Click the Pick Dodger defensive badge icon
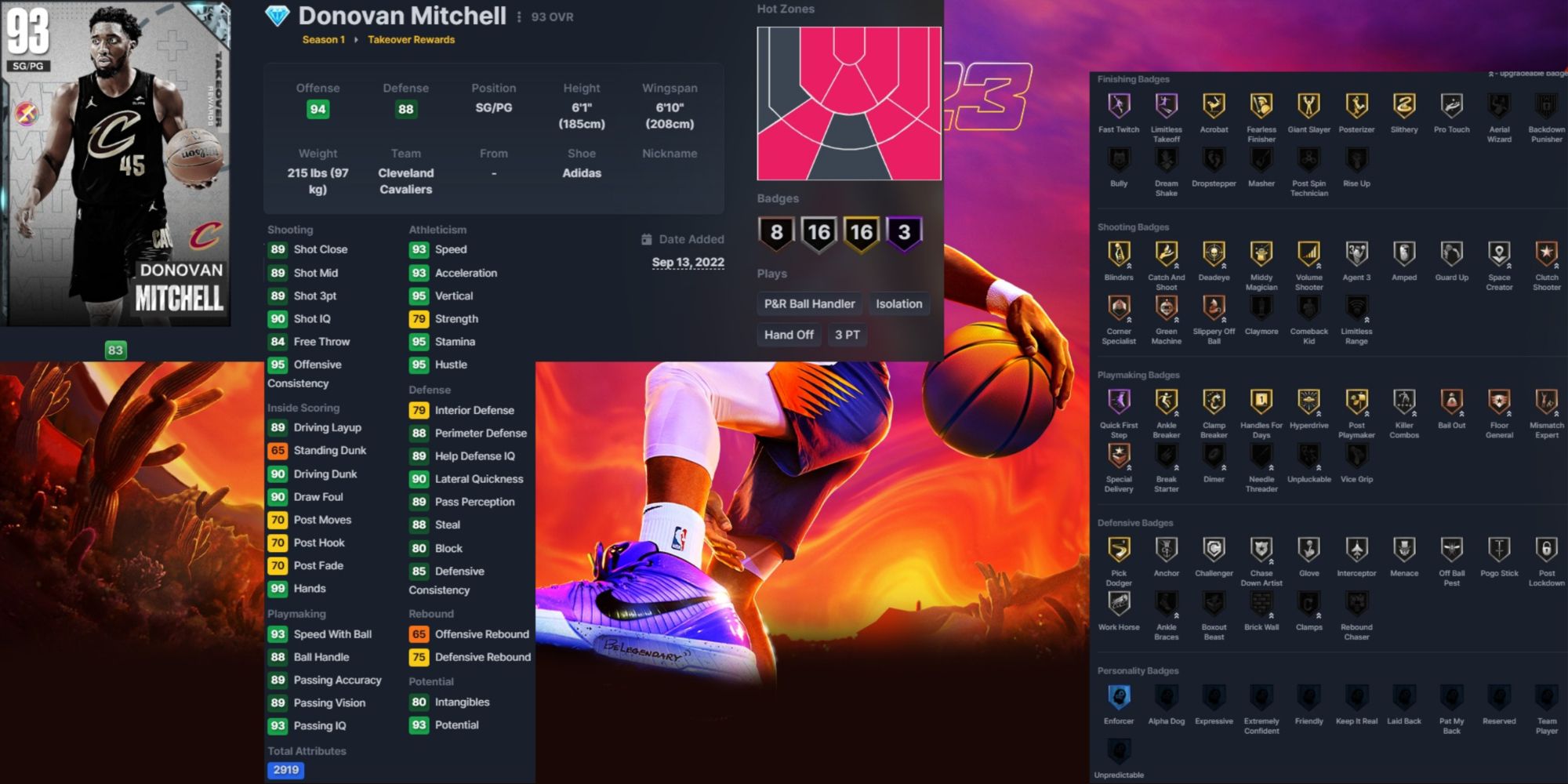 1119,549
